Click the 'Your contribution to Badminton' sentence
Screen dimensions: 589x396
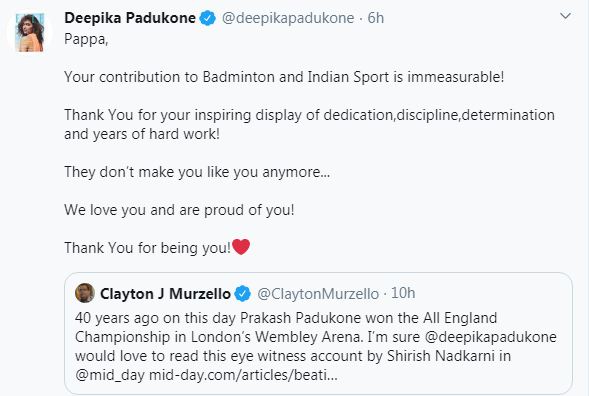tap(284, 77)
